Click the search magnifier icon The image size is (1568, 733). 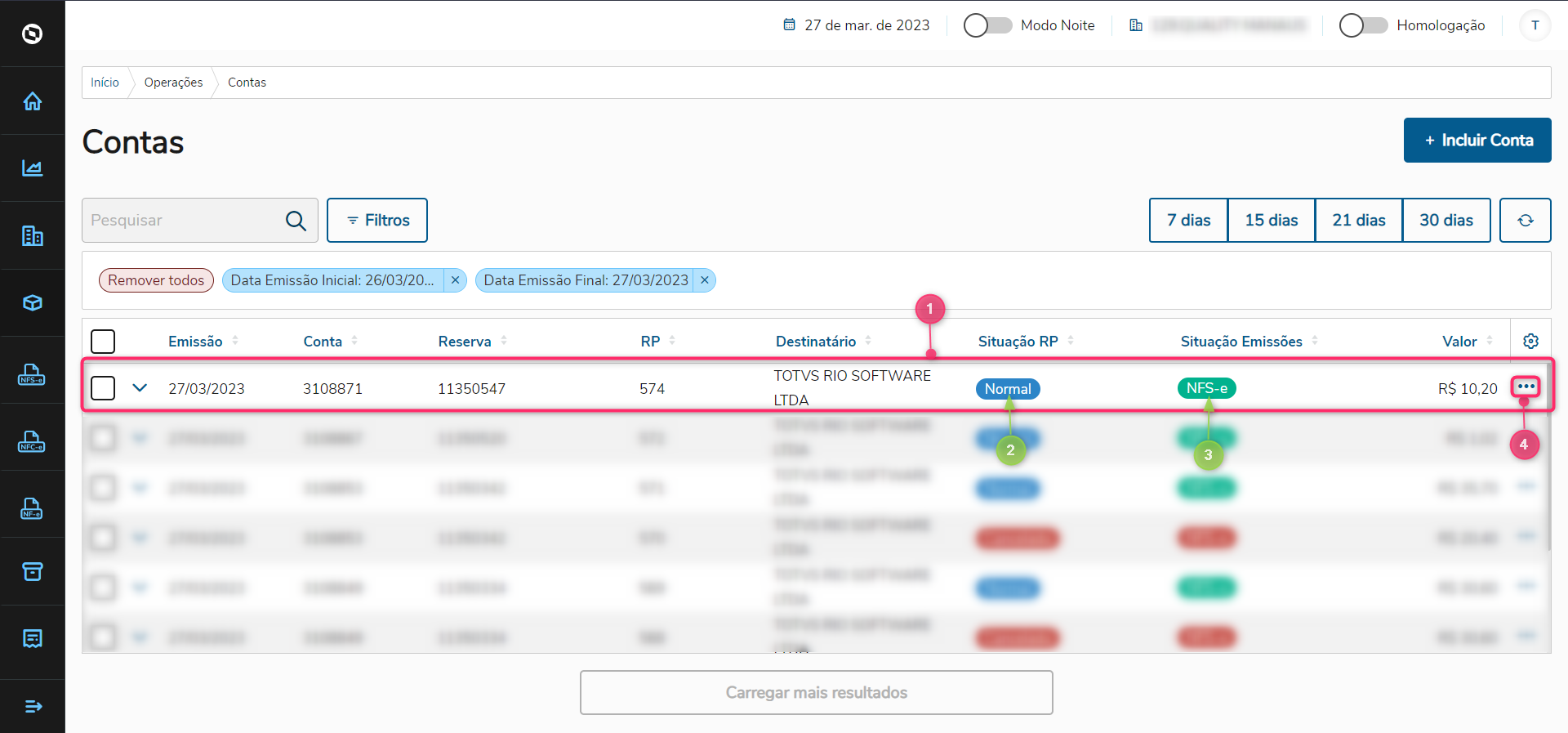tap(296, 220)
